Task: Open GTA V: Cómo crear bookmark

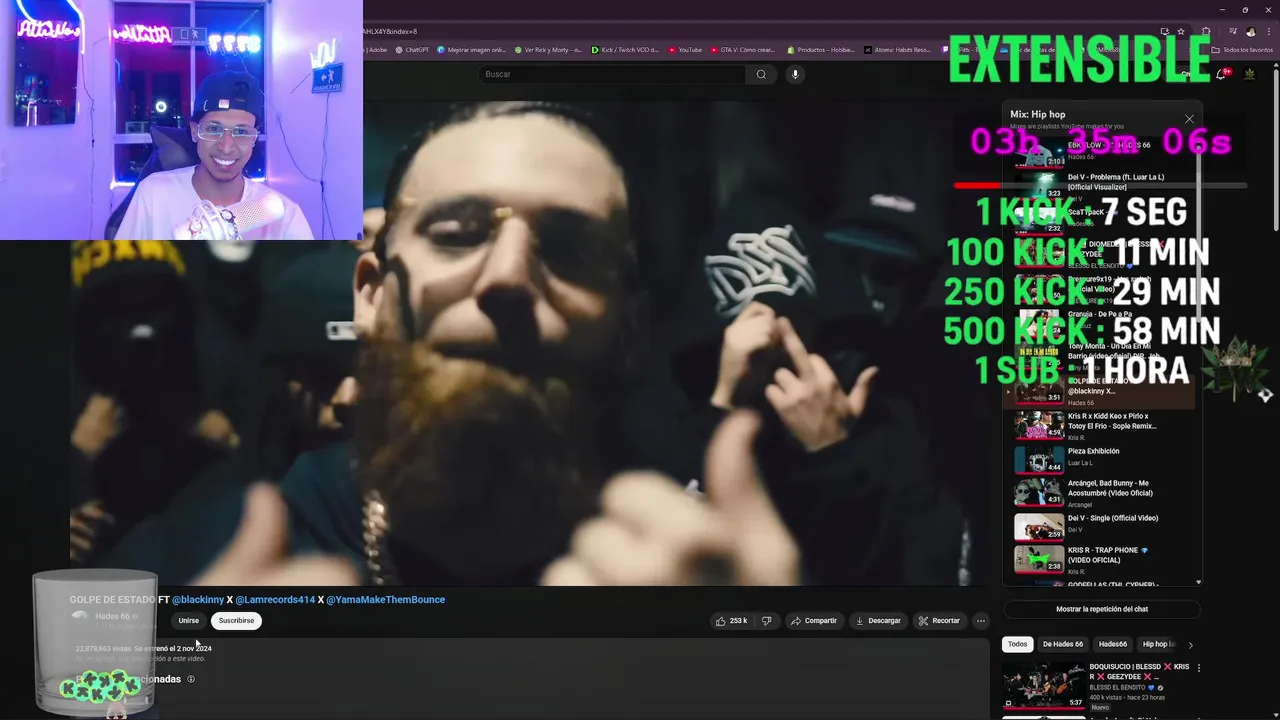Action: (x=742, y=49)
